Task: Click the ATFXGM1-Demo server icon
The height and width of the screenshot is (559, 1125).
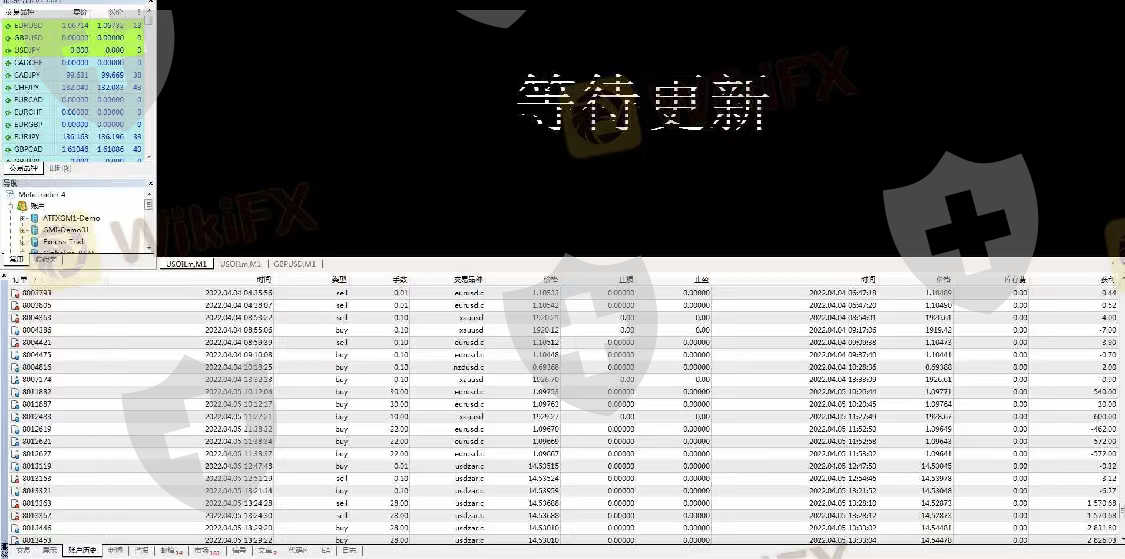Action: 34,218
